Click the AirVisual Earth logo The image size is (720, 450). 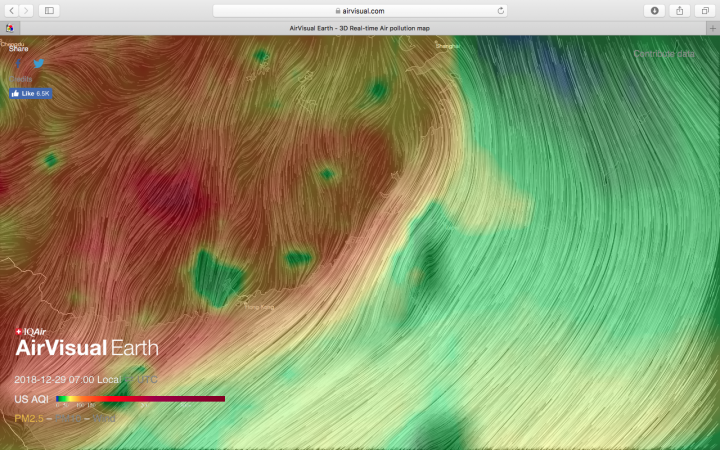(x=87, y=348)
